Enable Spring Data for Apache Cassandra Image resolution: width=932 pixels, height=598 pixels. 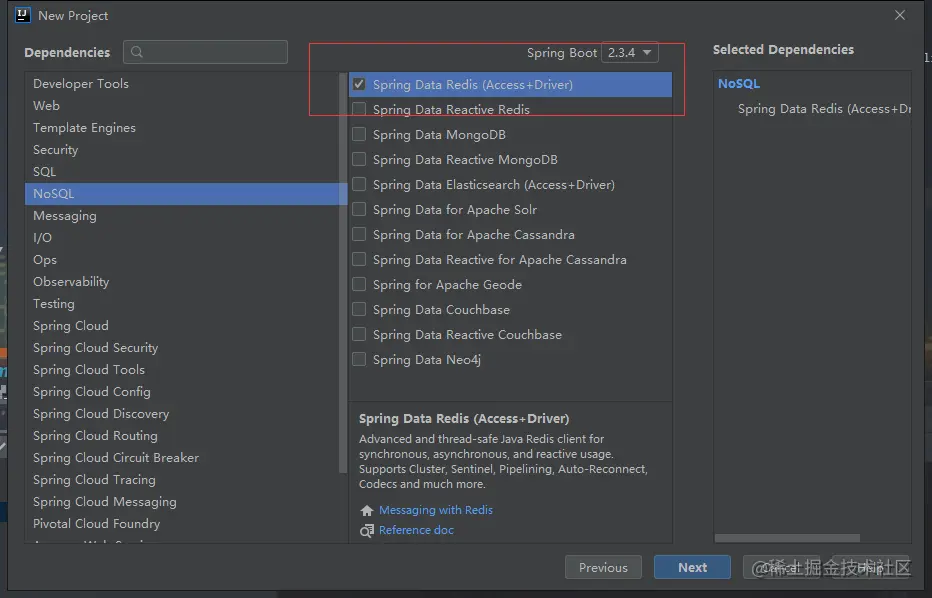[359, 234]
